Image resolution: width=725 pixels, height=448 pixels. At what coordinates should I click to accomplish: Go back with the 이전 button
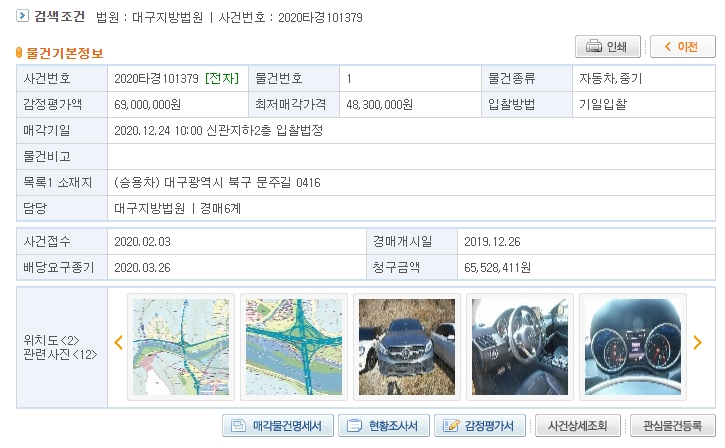click(x=682, y=47)
